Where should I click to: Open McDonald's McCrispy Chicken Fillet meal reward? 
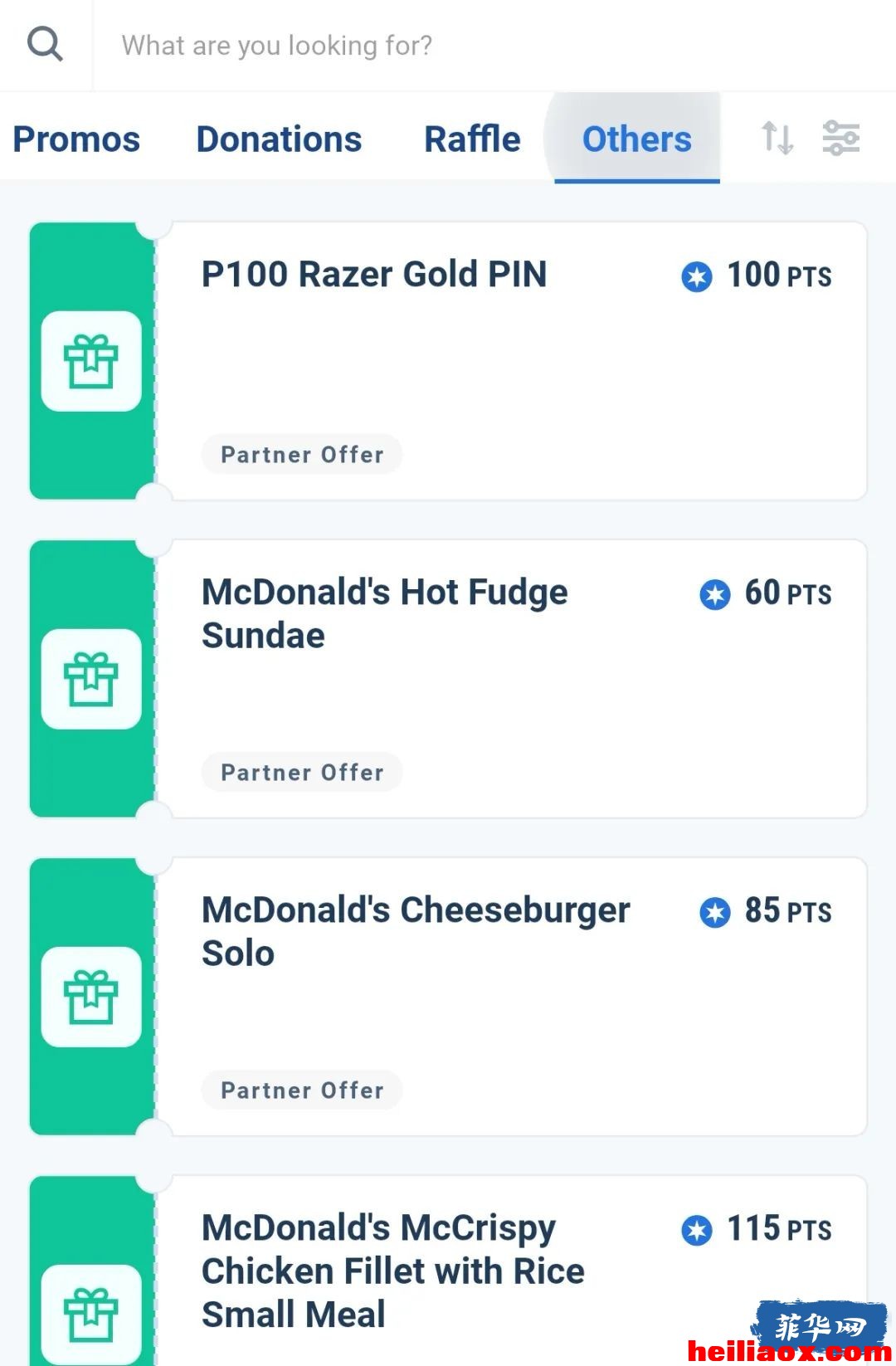[x=448, y=1271]
